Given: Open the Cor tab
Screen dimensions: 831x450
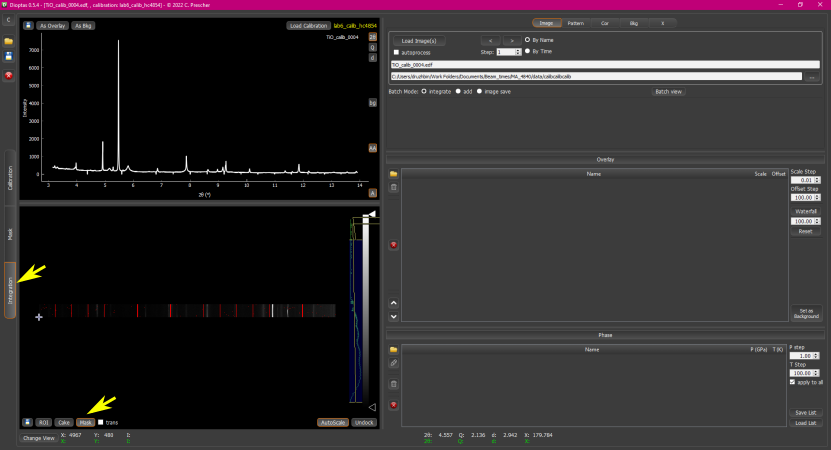Looking at the screenshot, I should [x=605, y=23].
